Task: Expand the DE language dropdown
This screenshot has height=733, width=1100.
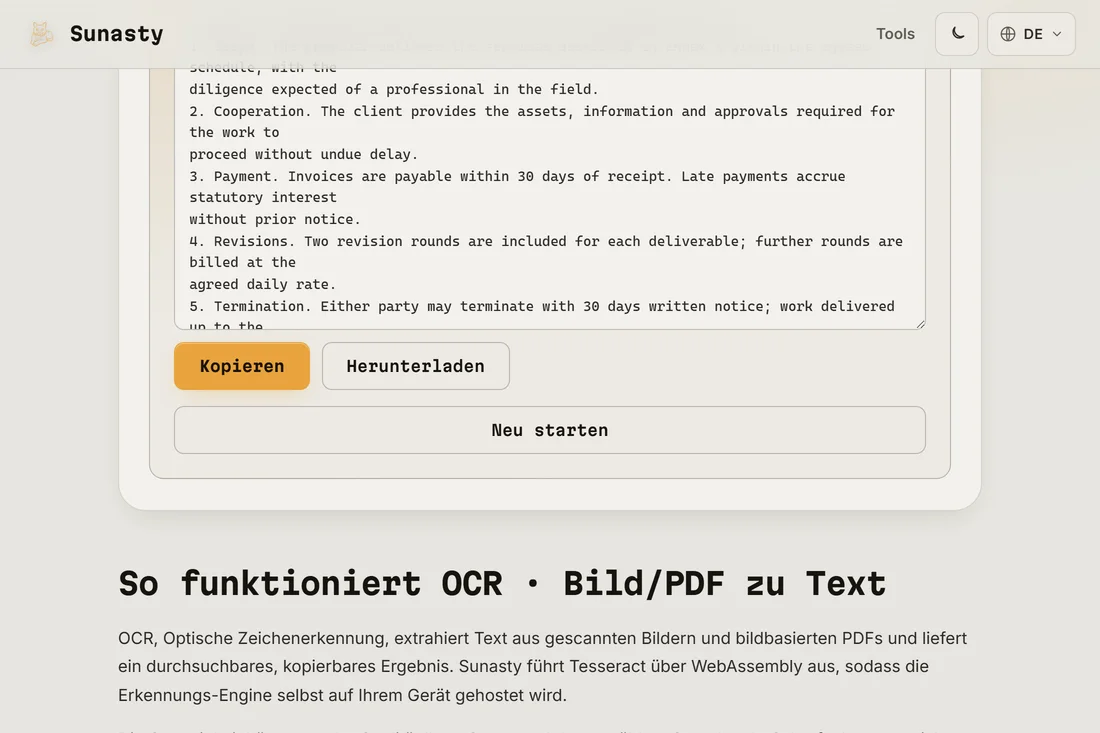Action: [1031, 34]
